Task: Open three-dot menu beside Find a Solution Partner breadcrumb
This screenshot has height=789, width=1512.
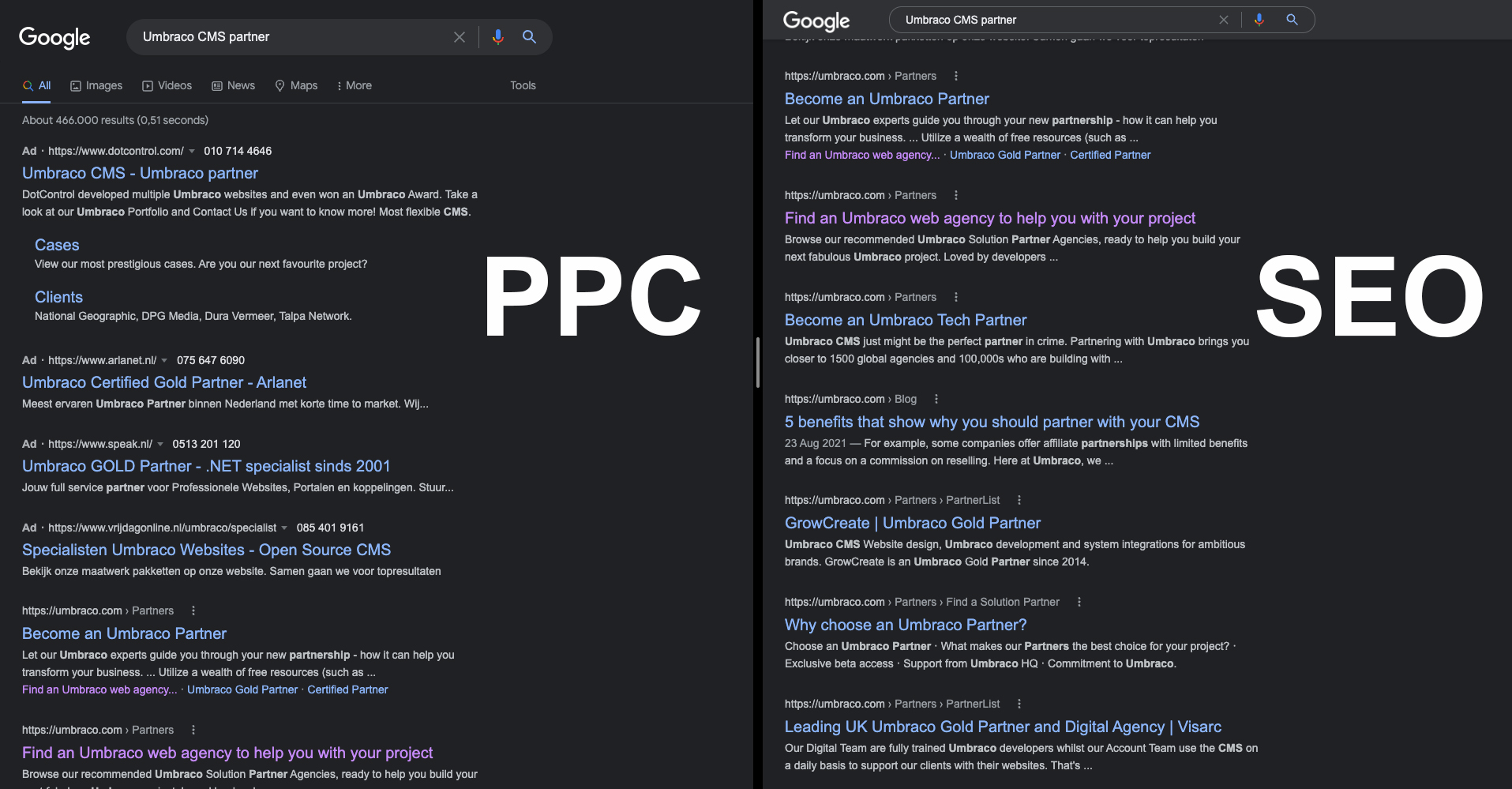Action: pyautogui.click(x=1079, y=602)
